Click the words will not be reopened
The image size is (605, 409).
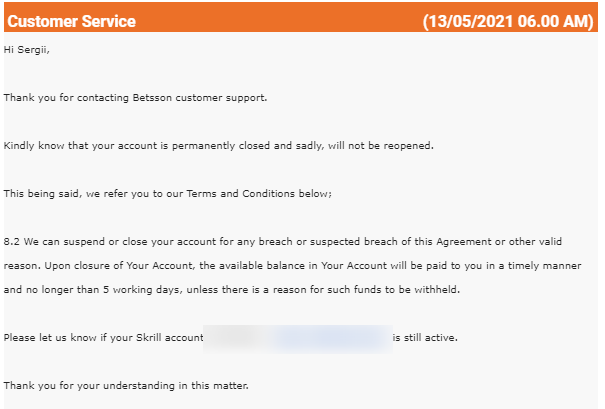pyautogui.click(x=380, y=146)
